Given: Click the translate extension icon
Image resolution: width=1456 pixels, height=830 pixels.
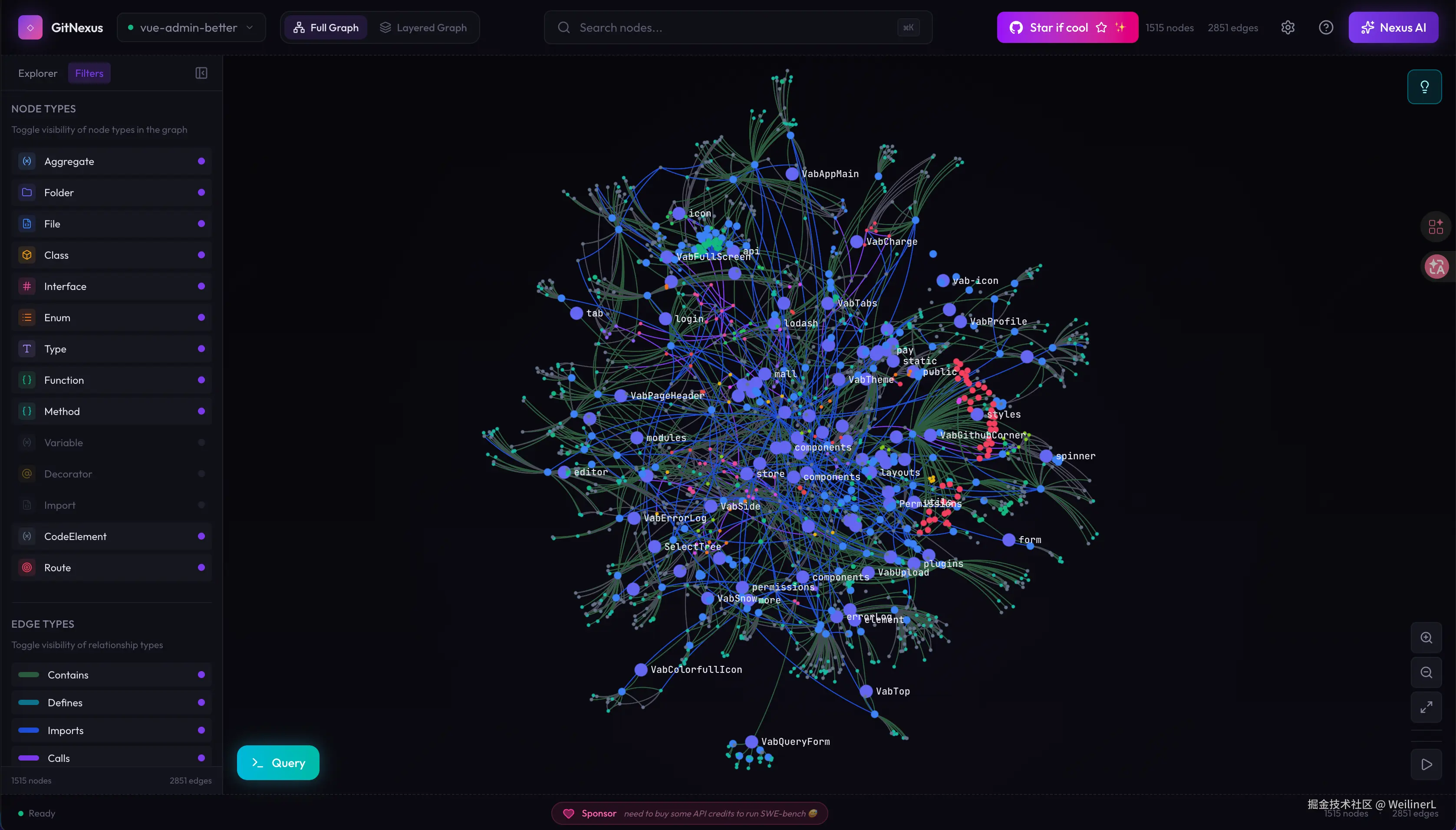Looking at the screenshot, I should 1436,266.
